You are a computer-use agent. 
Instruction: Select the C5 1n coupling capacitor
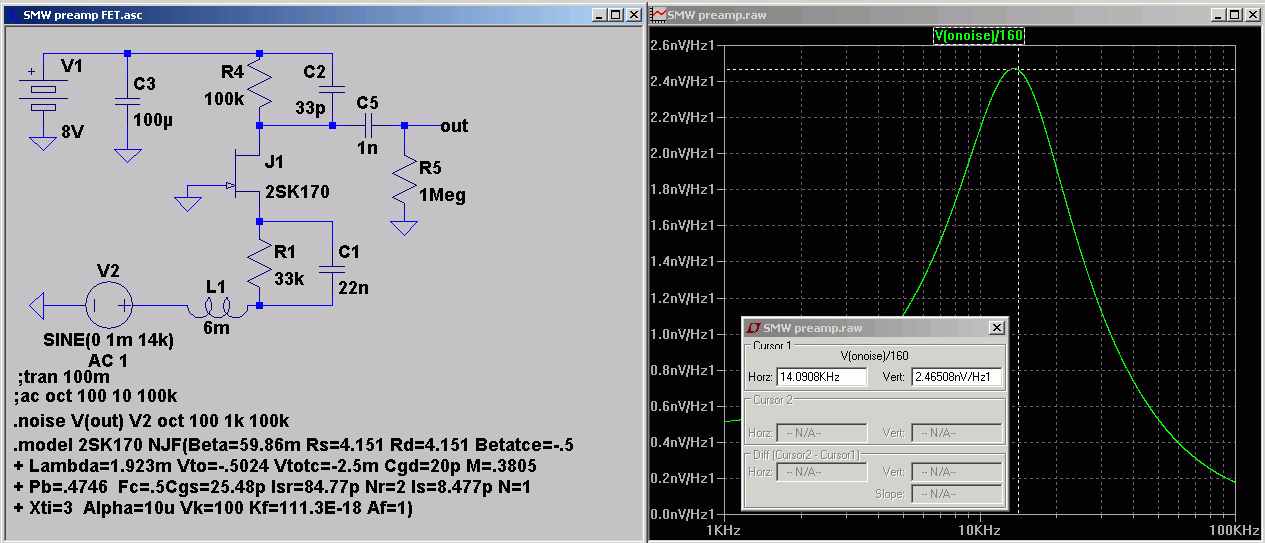click(368, 126)
